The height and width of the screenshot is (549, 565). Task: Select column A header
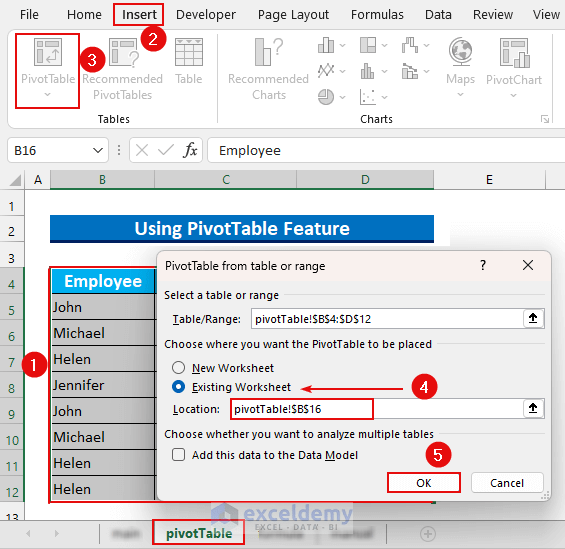click(x=38, y=179)
